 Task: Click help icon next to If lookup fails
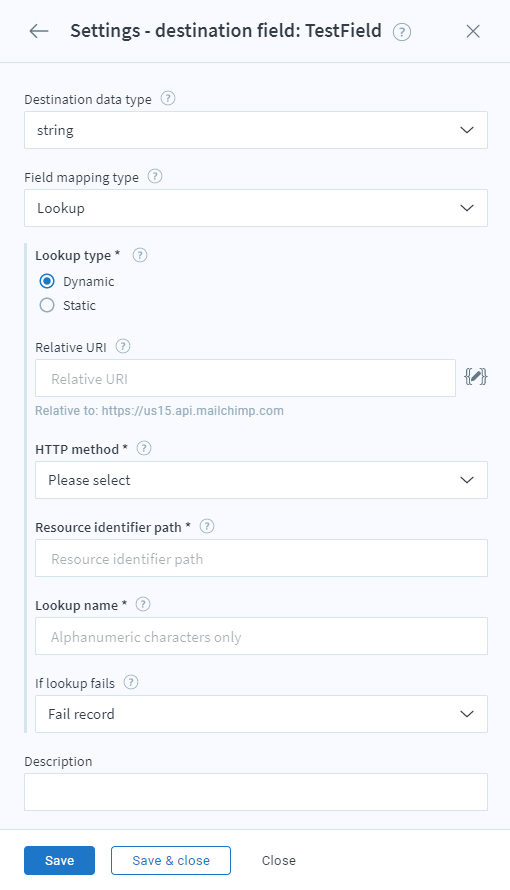click(131, 682)
